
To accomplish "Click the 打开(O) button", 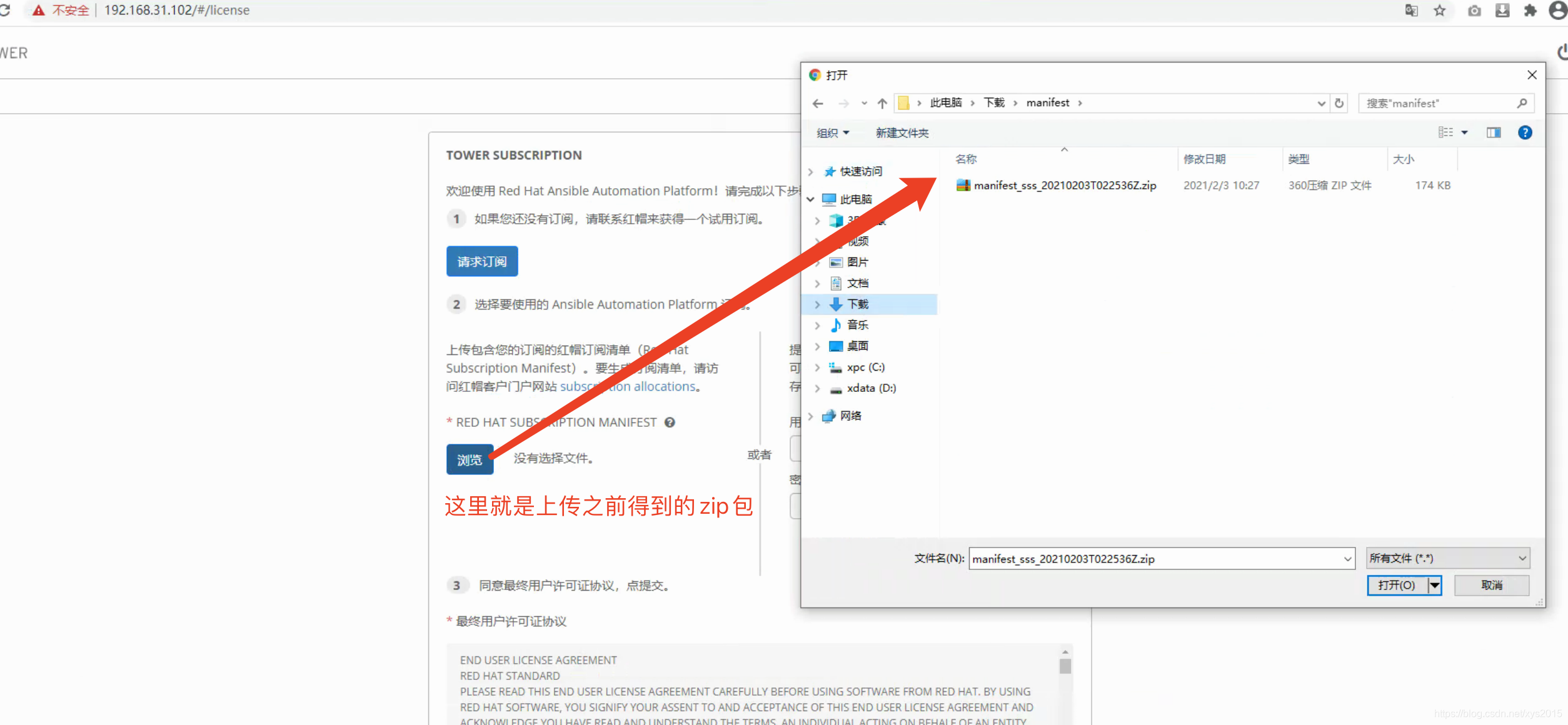I will click(1397, 586).
